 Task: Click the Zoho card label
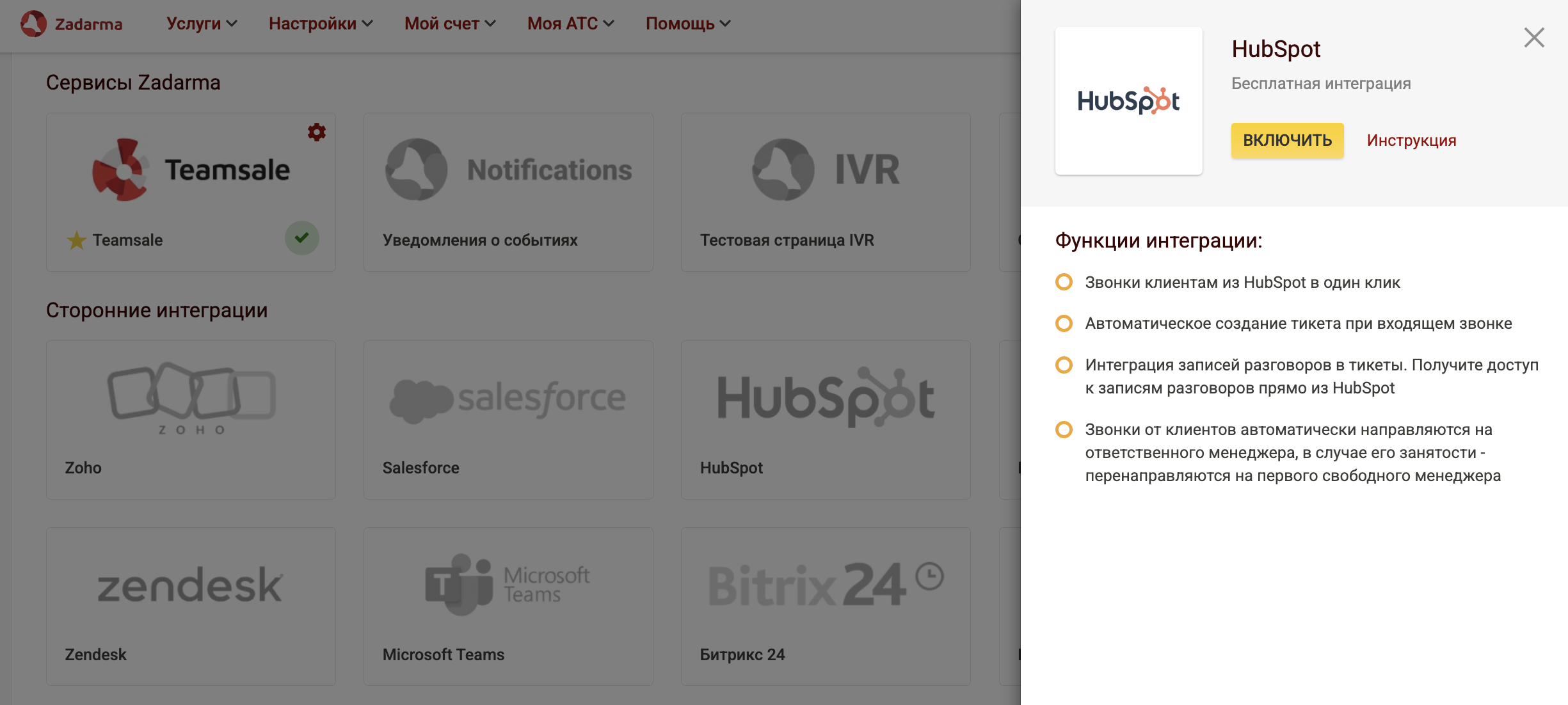pos(83,468)
